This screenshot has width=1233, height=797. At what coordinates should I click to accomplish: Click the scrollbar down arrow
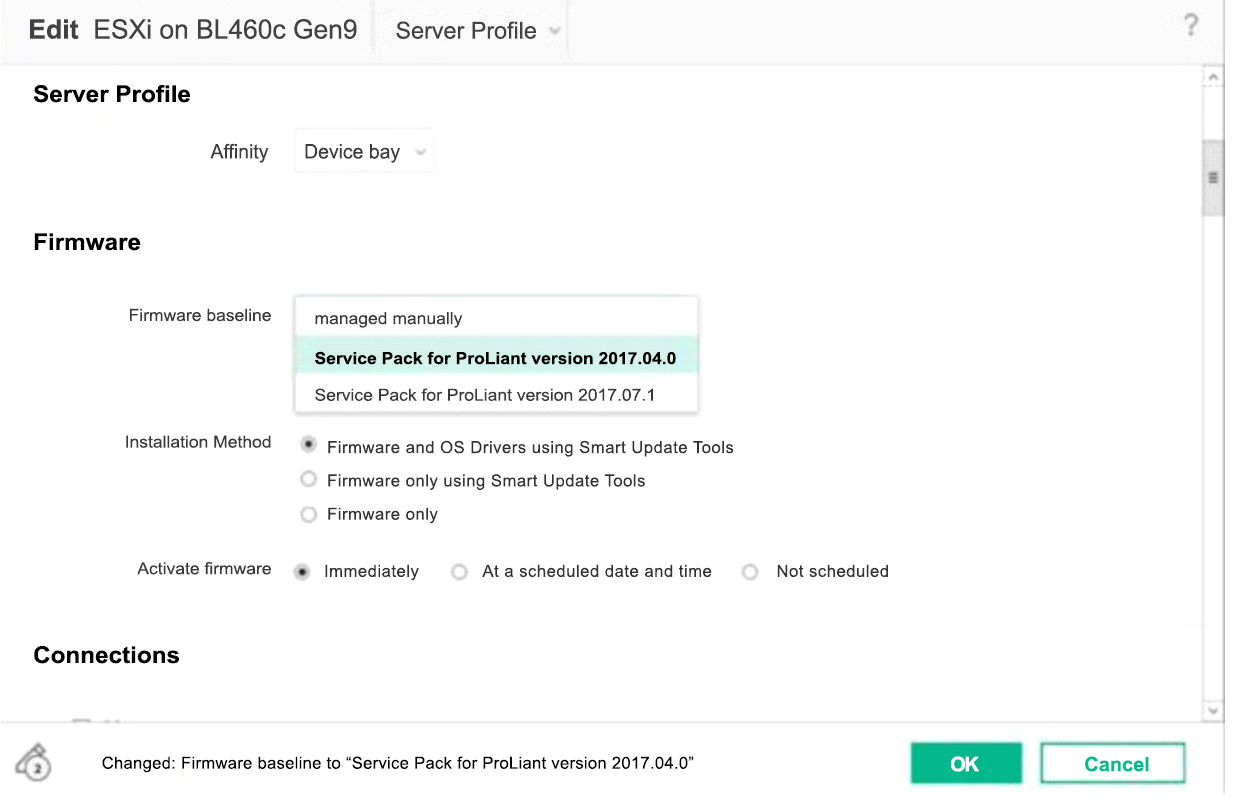(1213, 710)
